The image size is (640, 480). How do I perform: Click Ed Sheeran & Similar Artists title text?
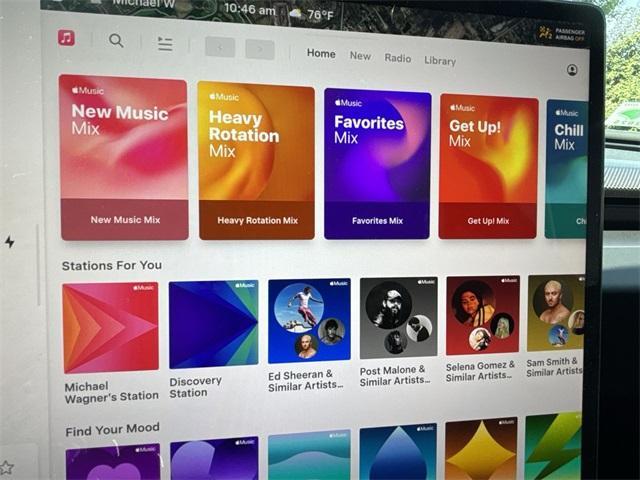[x=306, y=380]
